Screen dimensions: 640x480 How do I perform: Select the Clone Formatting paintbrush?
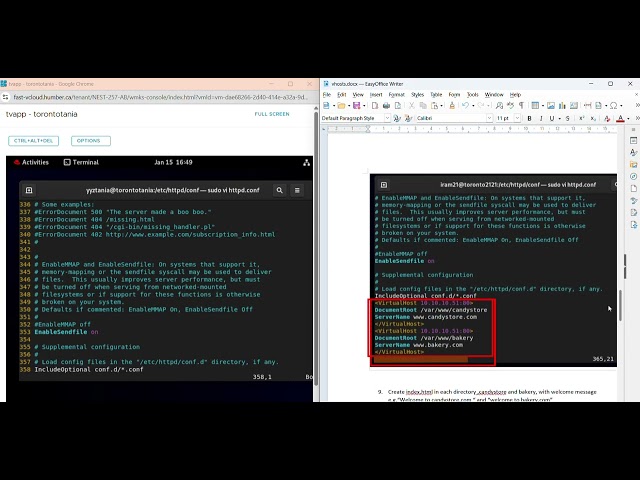(452, 106)
